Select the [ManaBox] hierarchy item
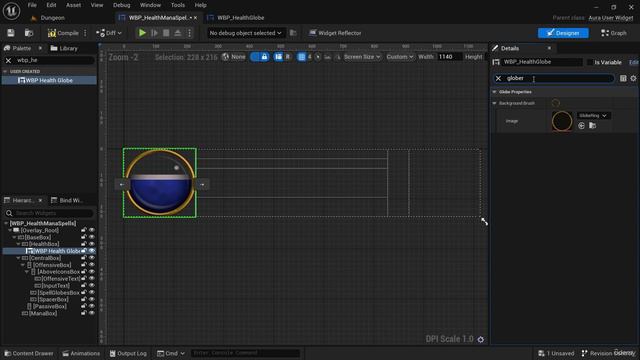This screenshot has height=360, width=640. [x=43, y=313]
